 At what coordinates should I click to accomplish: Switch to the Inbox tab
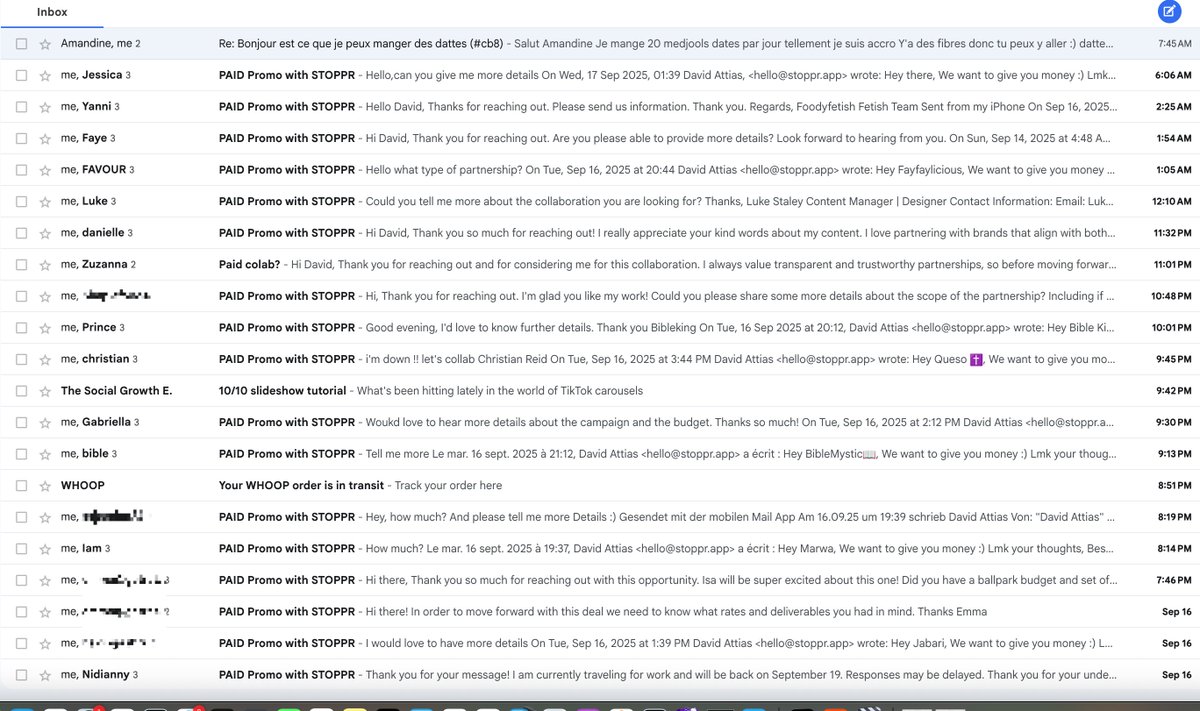pos(52,12)
